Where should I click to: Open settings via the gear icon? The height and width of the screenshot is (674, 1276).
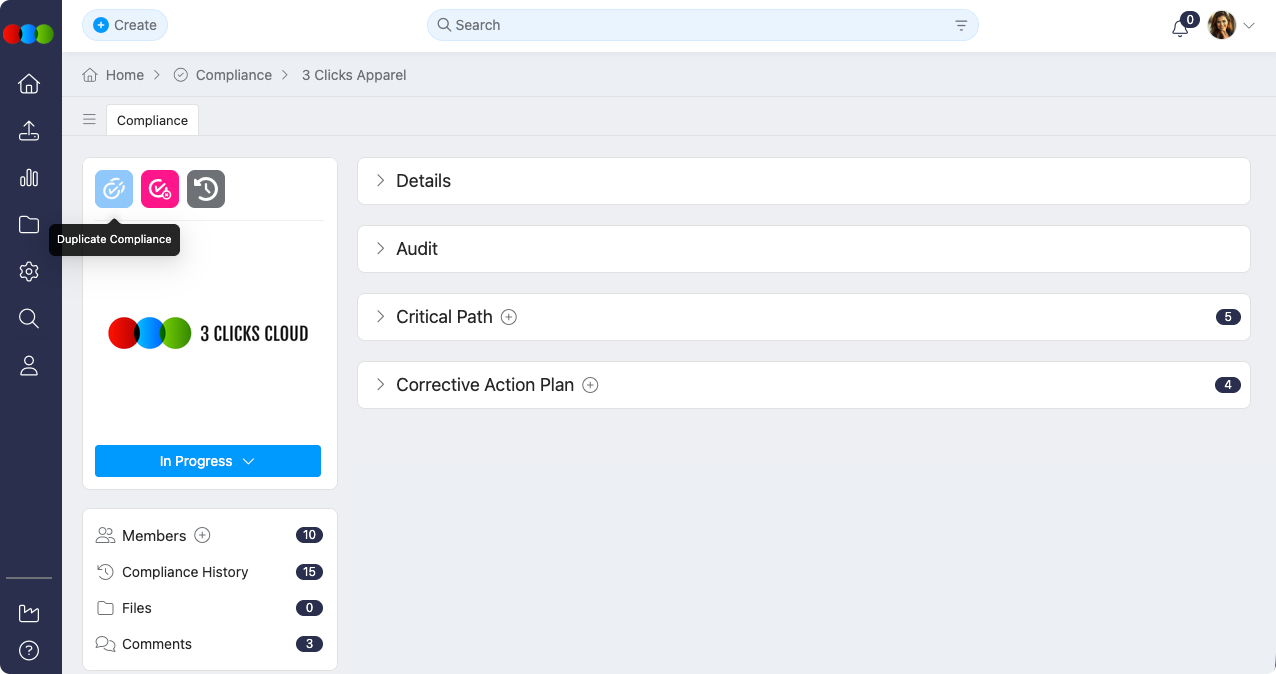pos(29,271)
